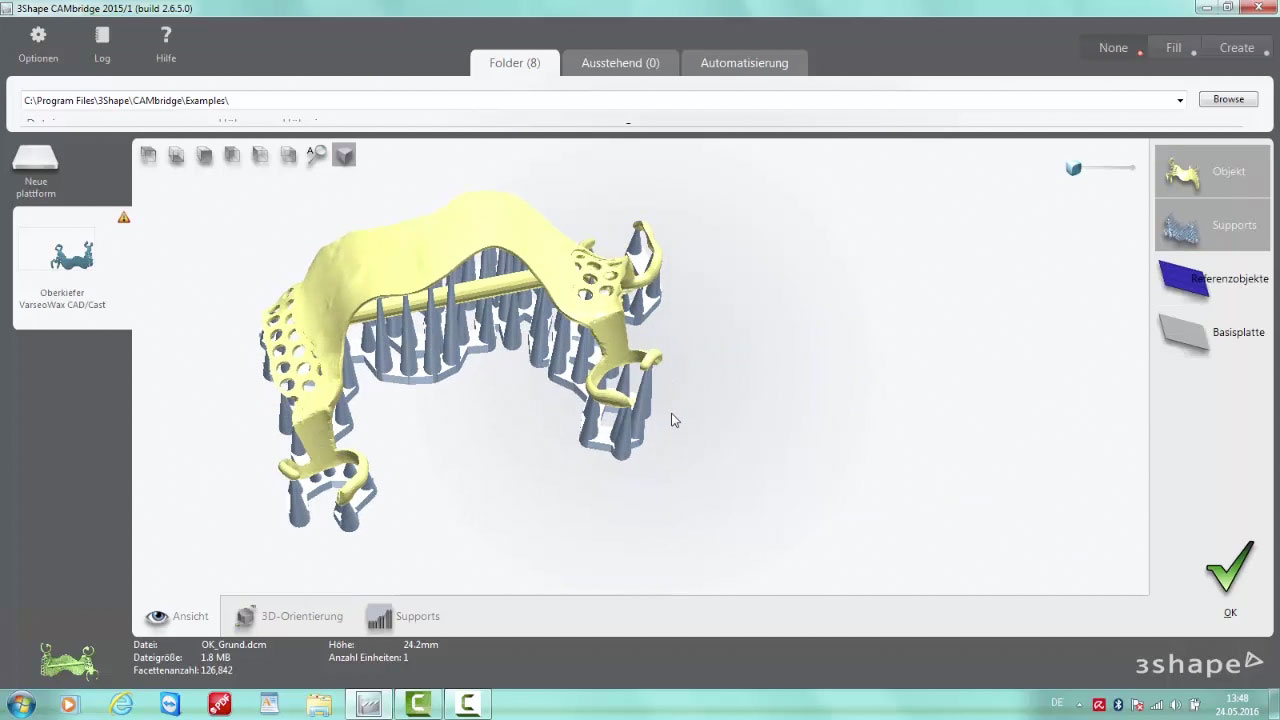Open the Automatisierung tab
The image size is (1280, 720).
744,63
